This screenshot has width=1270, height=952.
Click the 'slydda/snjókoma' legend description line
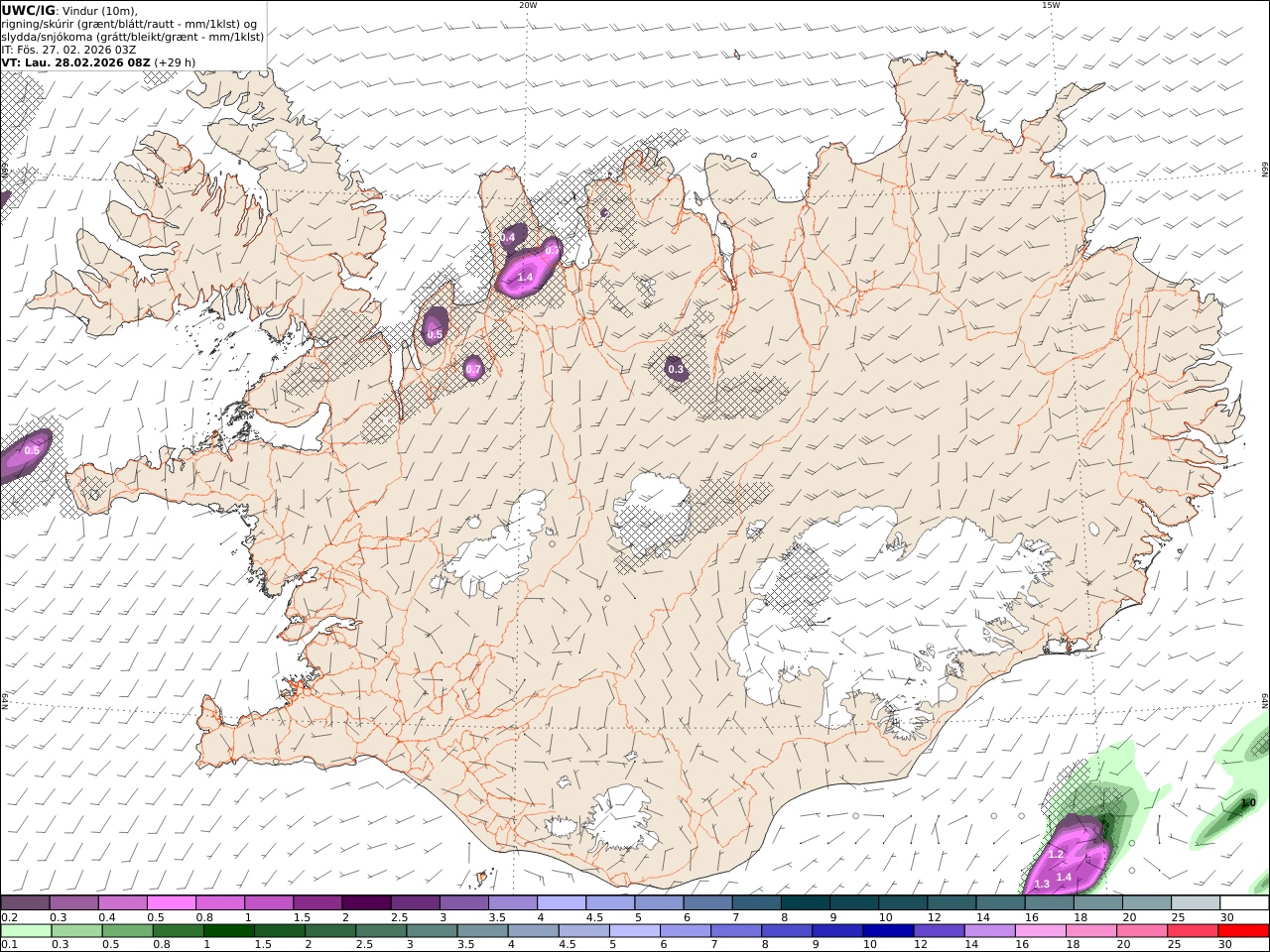[x=133, y=37]
